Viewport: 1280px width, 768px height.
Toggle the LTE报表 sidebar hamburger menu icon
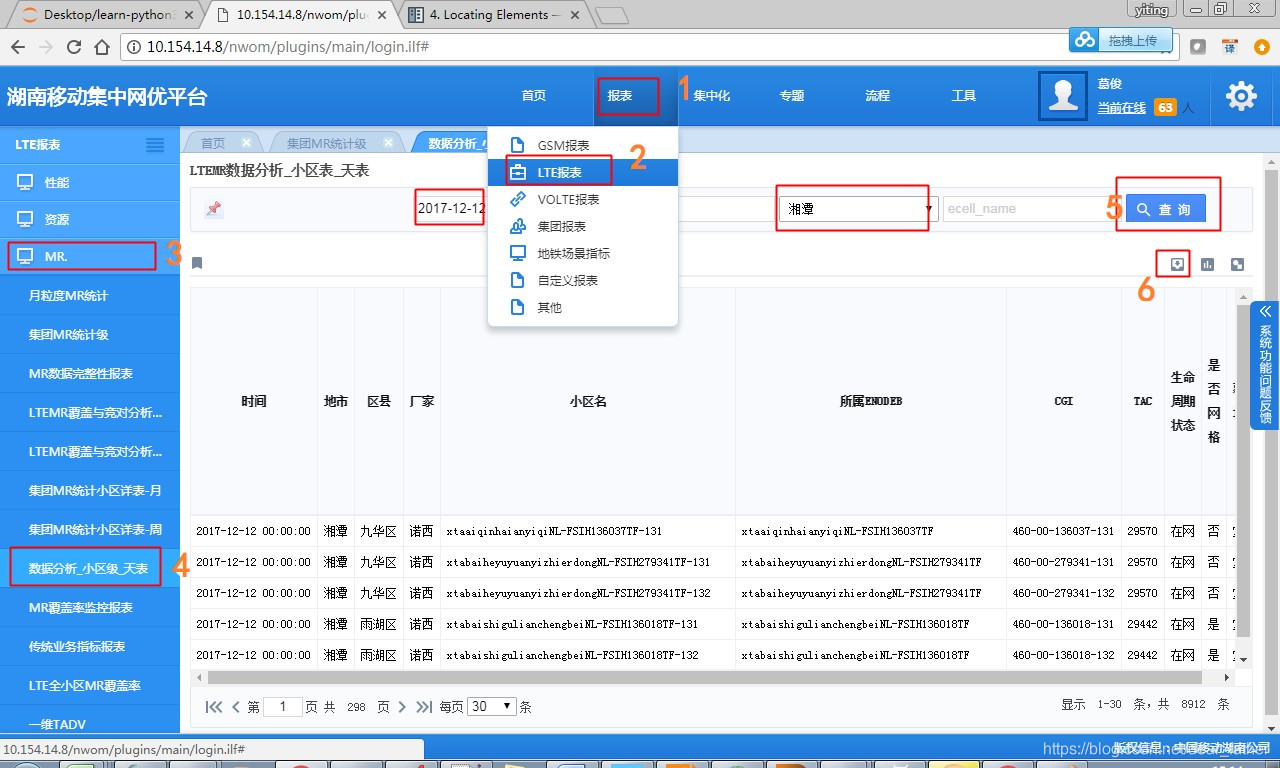(x=155, y=145)
